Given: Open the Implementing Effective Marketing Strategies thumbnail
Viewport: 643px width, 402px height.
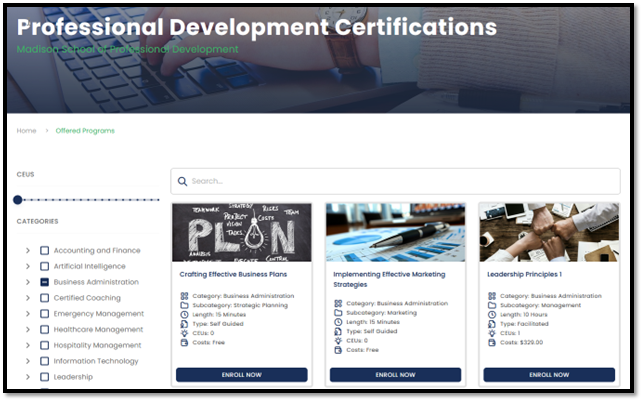Looking at the screenshot, I should coord(395,232).
